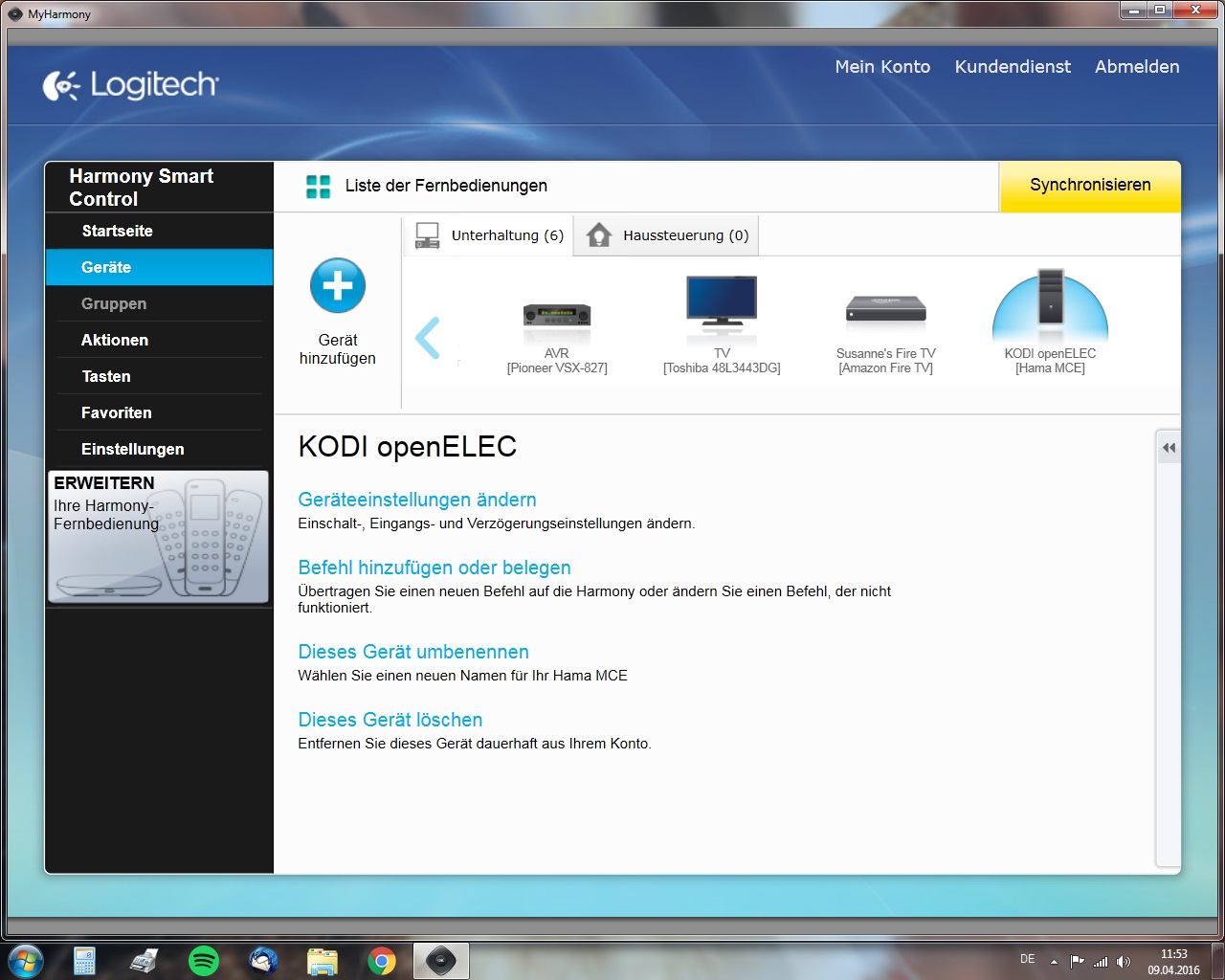1225x980 pixels.
Task: Go to Einstellungen in the sidebar
Action: (x=132, y=449)
